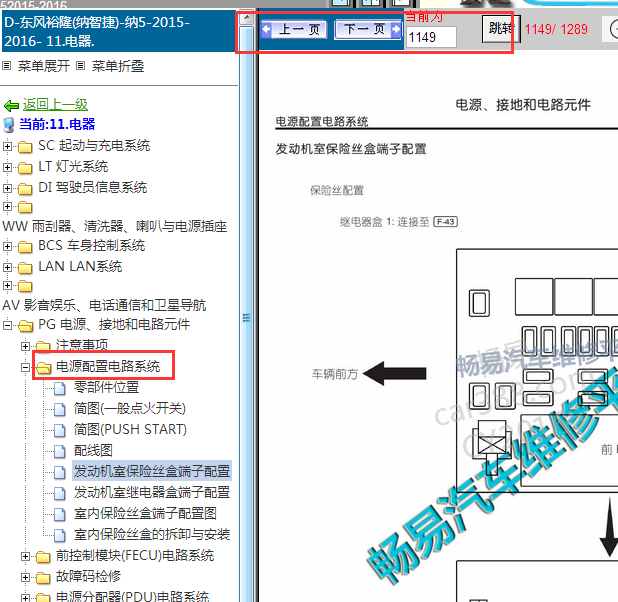Viewport: 618px width, 602px height.
Task: Click the 前控制模块(FECU)电路系统 folder icon
Action: (43, 557)
